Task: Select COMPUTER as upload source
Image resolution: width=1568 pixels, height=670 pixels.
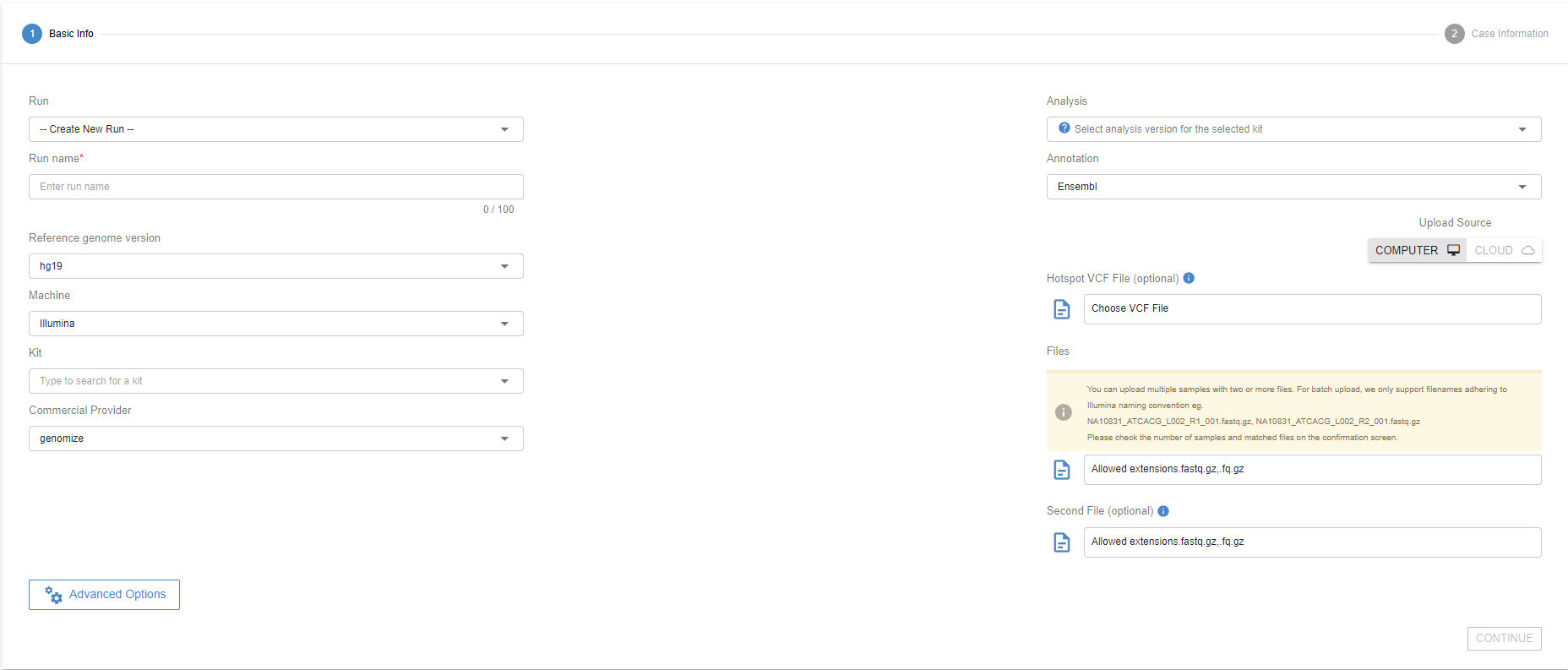Action: pos(1418,250)
